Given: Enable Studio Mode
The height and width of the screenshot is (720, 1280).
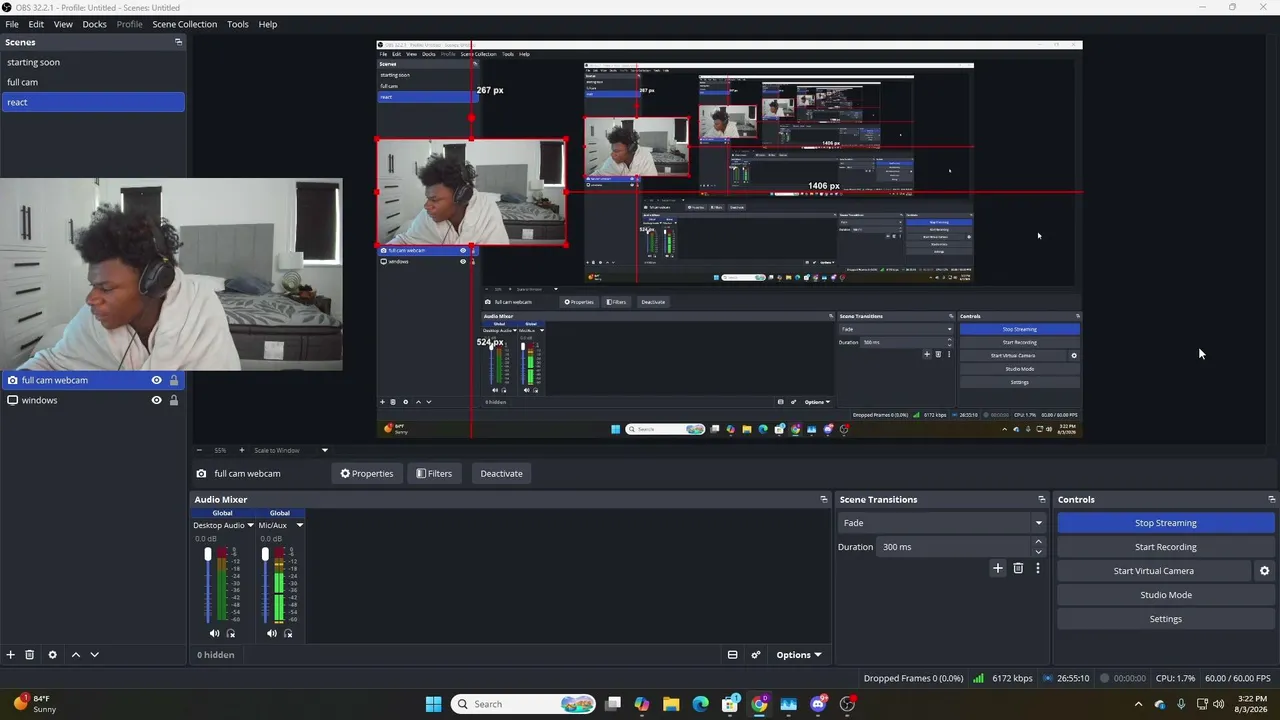Looking at the screenshot, I should click(x=1166, y=595).
